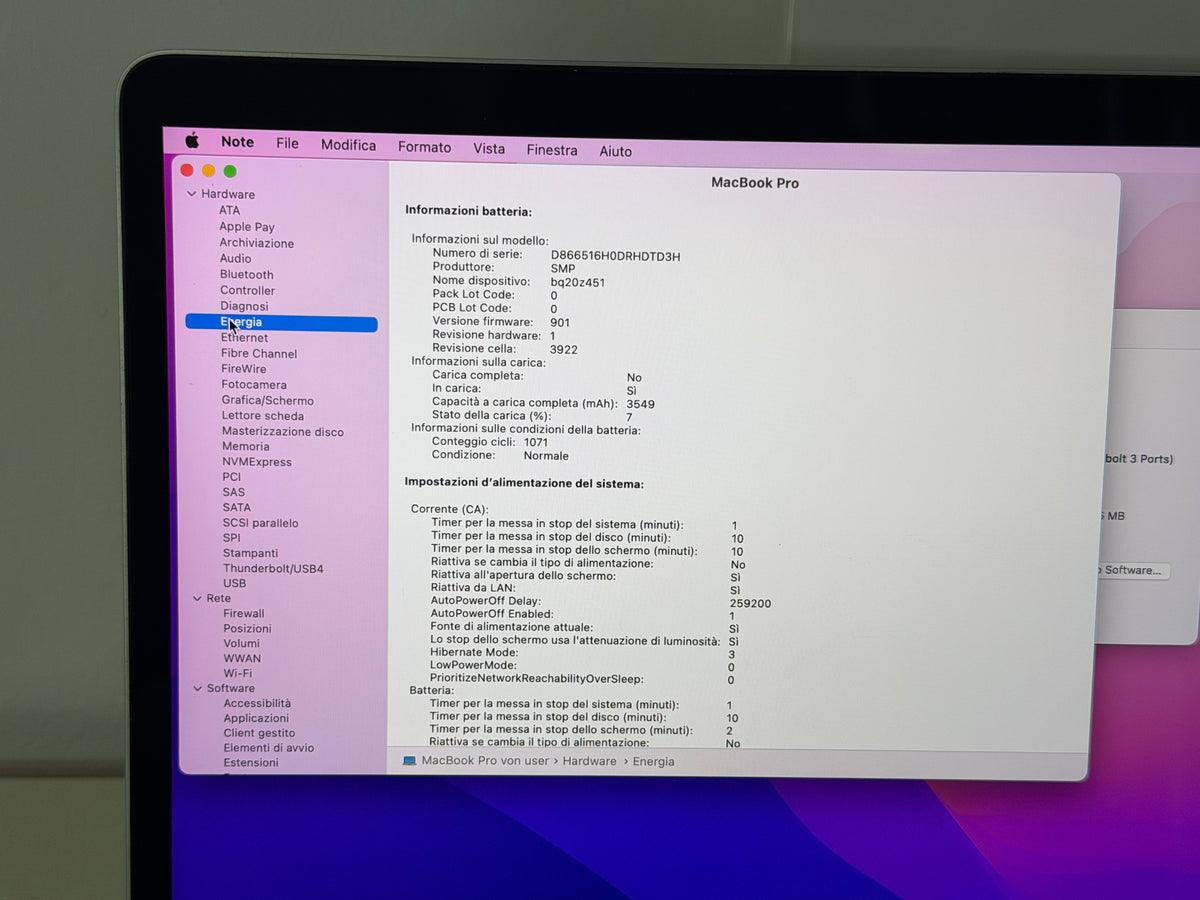Select Audio in sidebar
This screenshot has height=900, width=1200.
pyautogui.click(x=236, y=258)
